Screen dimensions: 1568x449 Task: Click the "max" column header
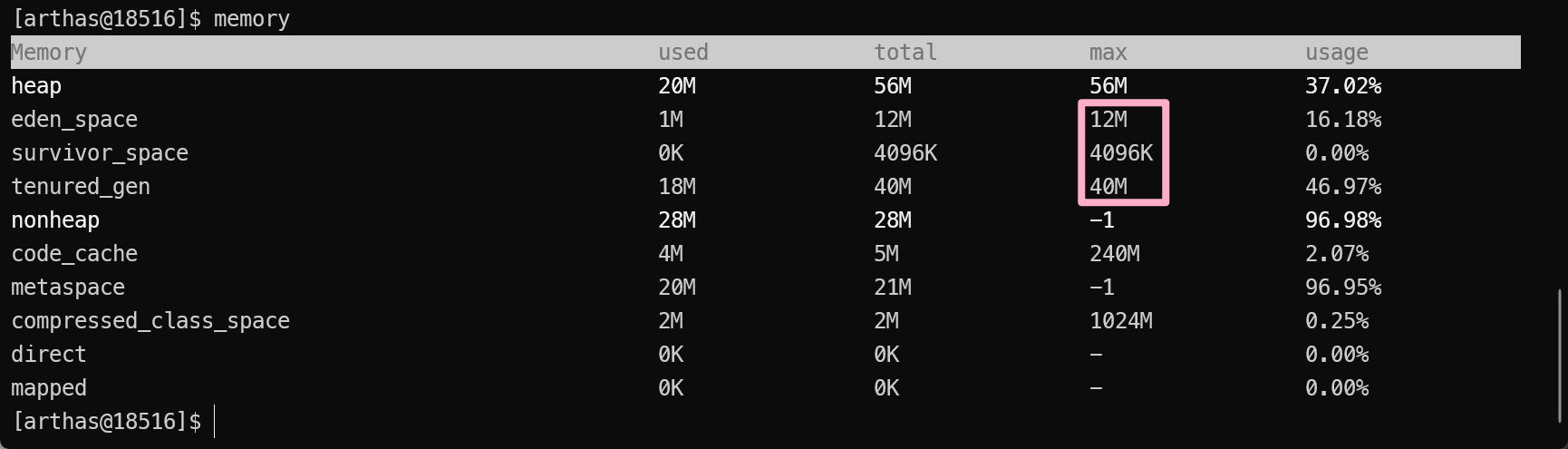coord(1108,53)
